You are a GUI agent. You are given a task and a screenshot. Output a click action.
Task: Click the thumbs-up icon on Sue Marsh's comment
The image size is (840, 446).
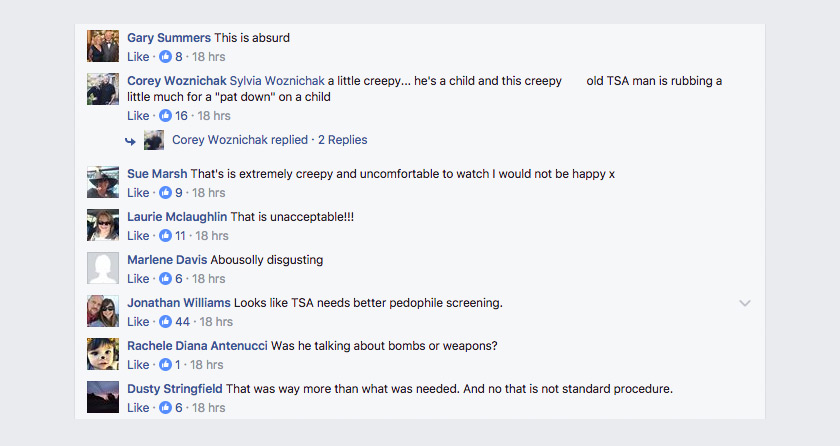click(166, 193)
